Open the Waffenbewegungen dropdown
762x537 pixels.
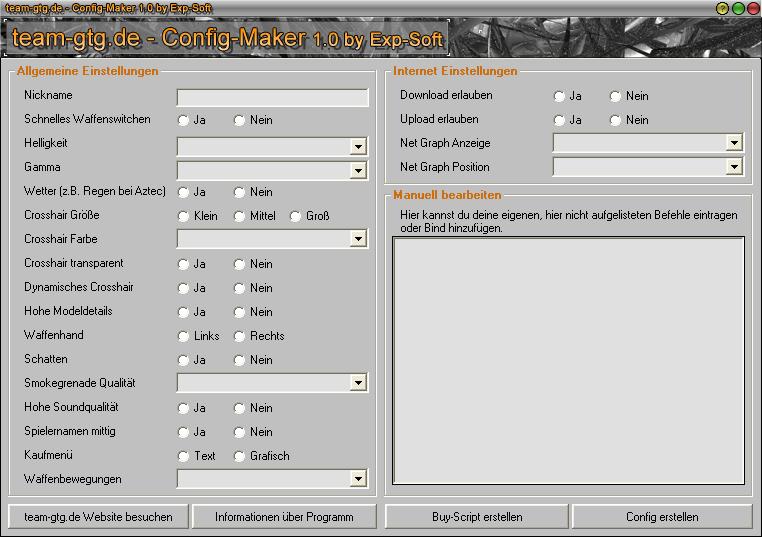[358, 479]
